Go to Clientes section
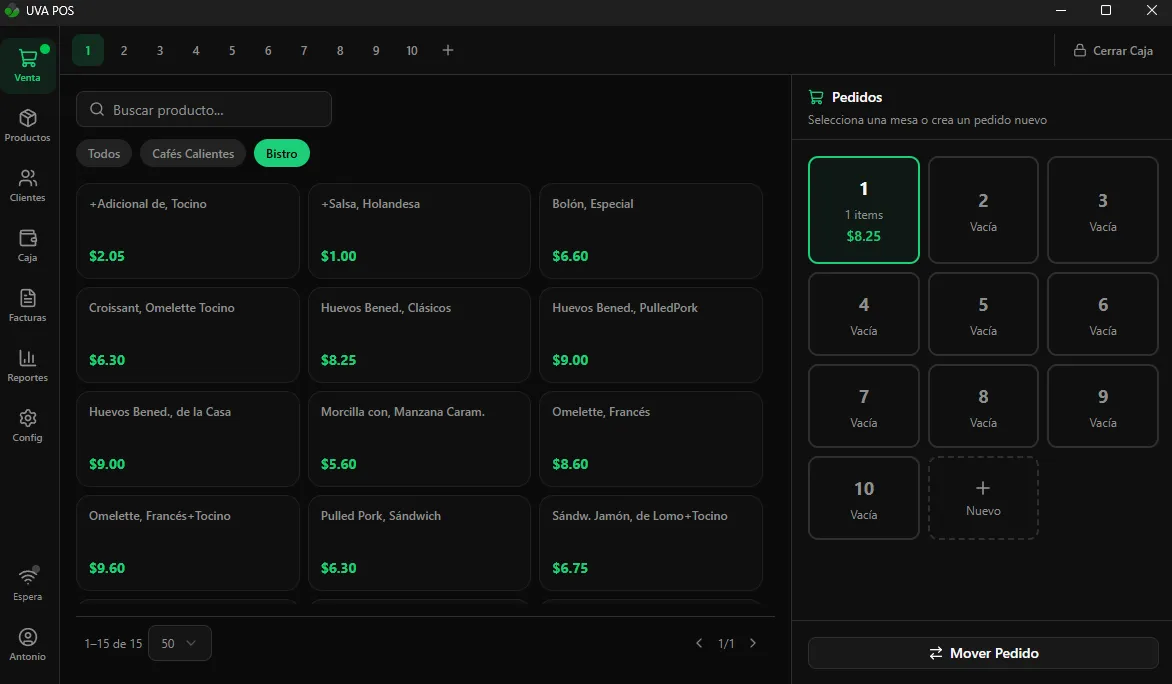This screenshot has width=1172, height=684. 28,185
